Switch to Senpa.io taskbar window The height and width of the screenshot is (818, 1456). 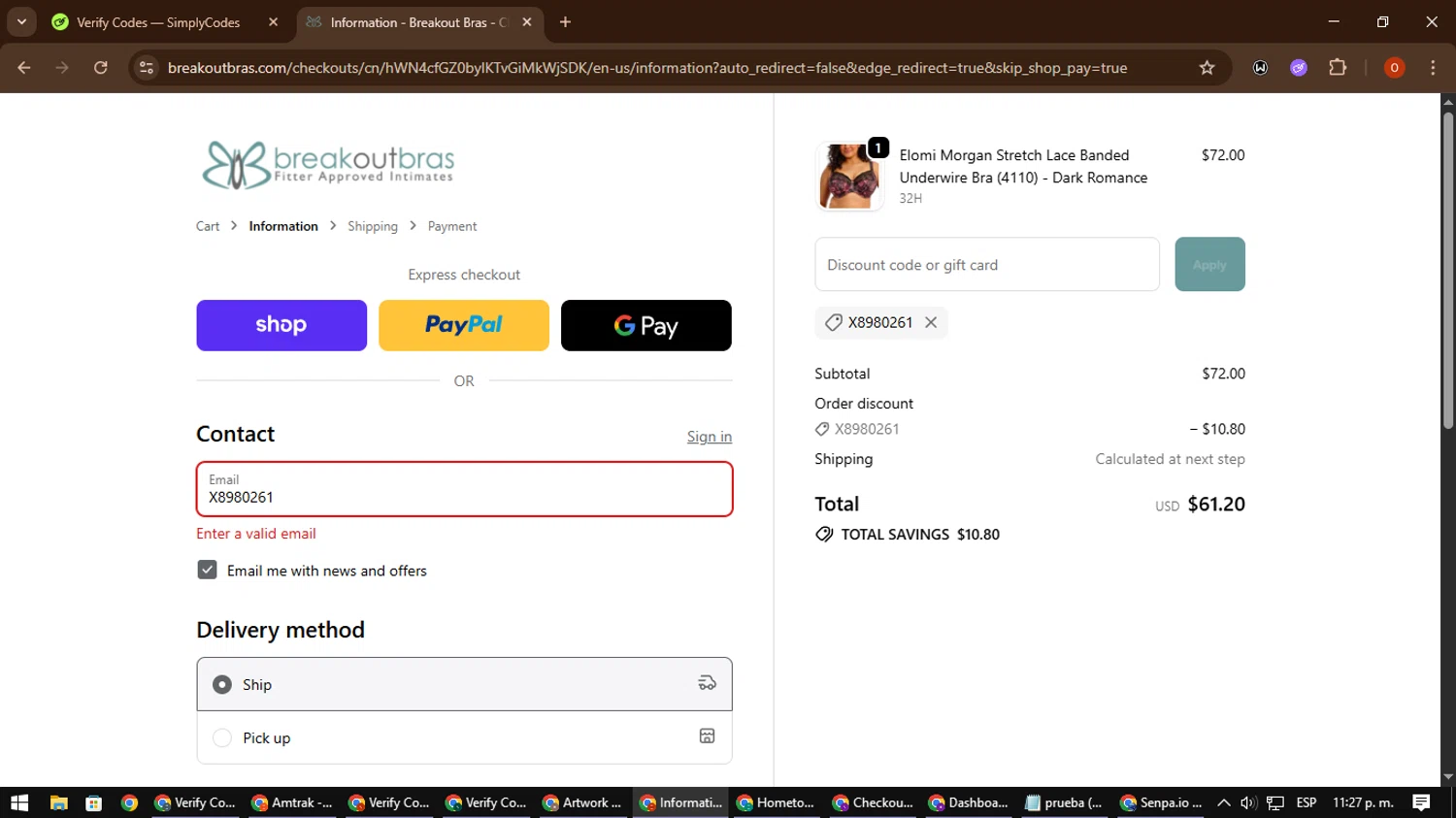pyautogui.click(x=1162, y=802)
